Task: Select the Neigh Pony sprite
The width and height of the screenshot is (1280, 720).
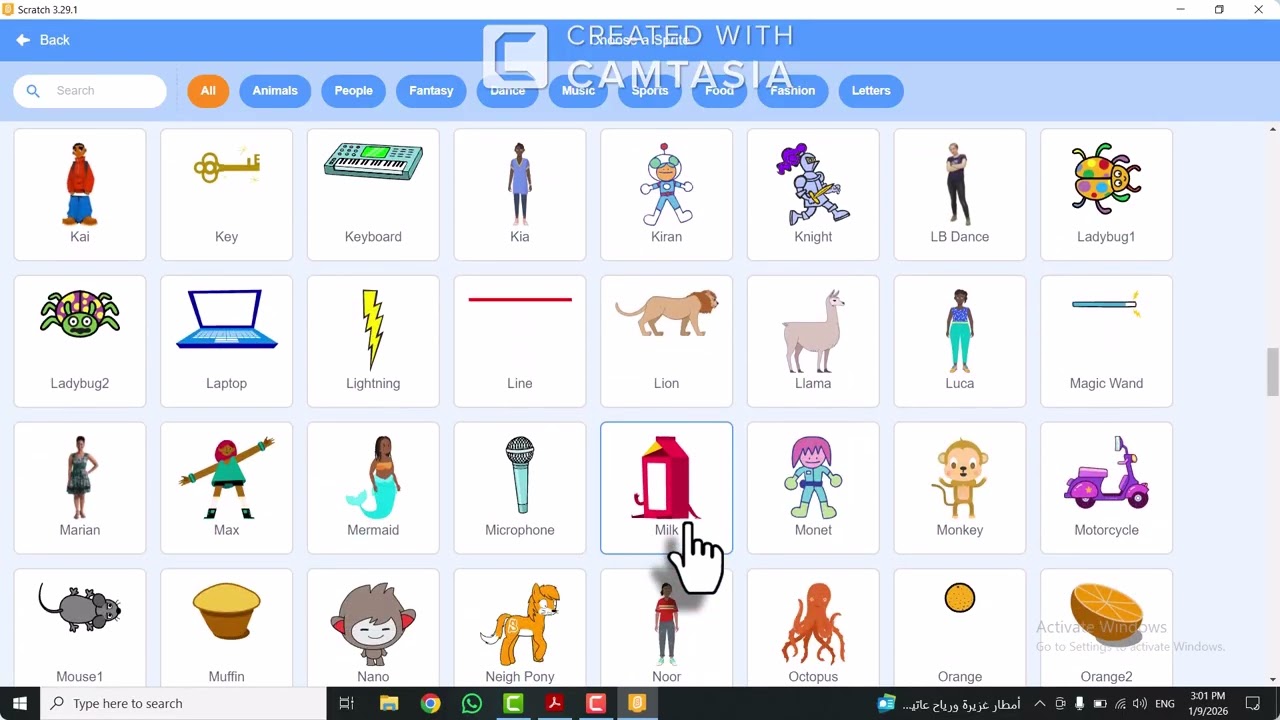Action: point(520,628)
